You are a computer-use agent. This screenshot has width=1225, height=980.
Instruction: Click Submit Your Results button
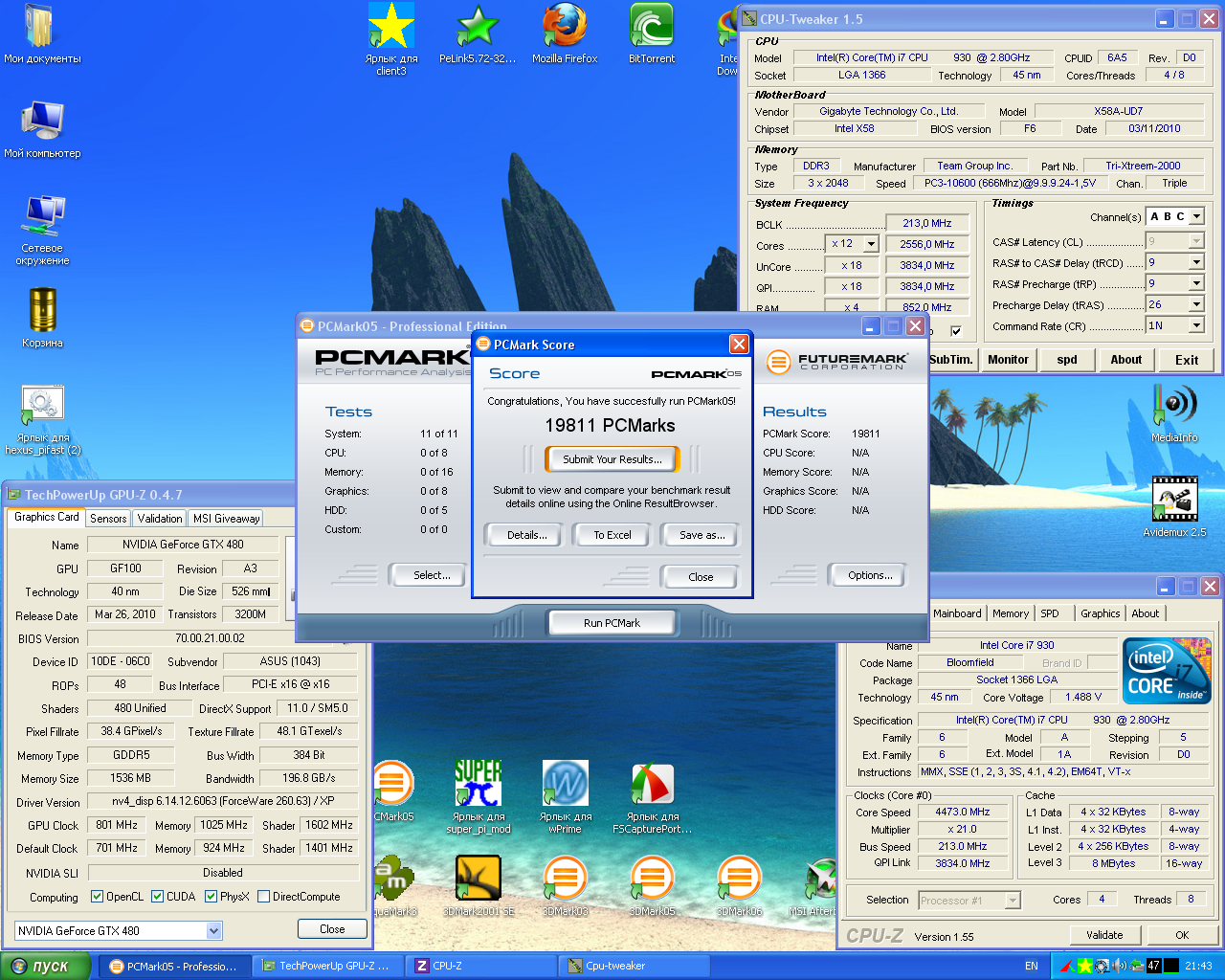(x=612, y=459)
